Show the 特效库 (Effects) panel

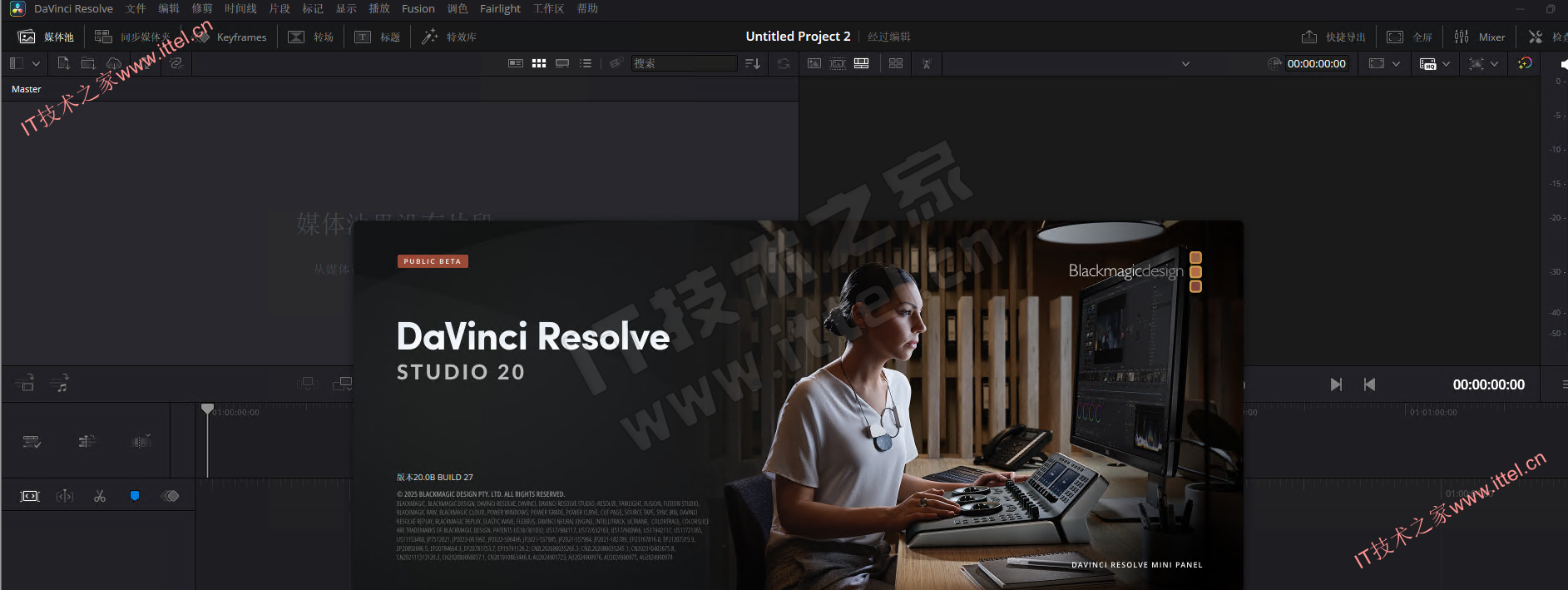click(449, 37)
